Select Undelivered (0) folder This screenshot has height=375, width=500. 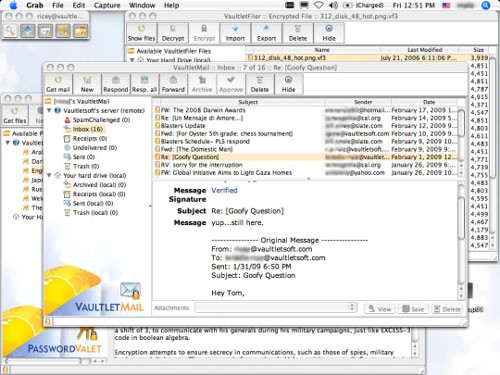click(90, 147)
